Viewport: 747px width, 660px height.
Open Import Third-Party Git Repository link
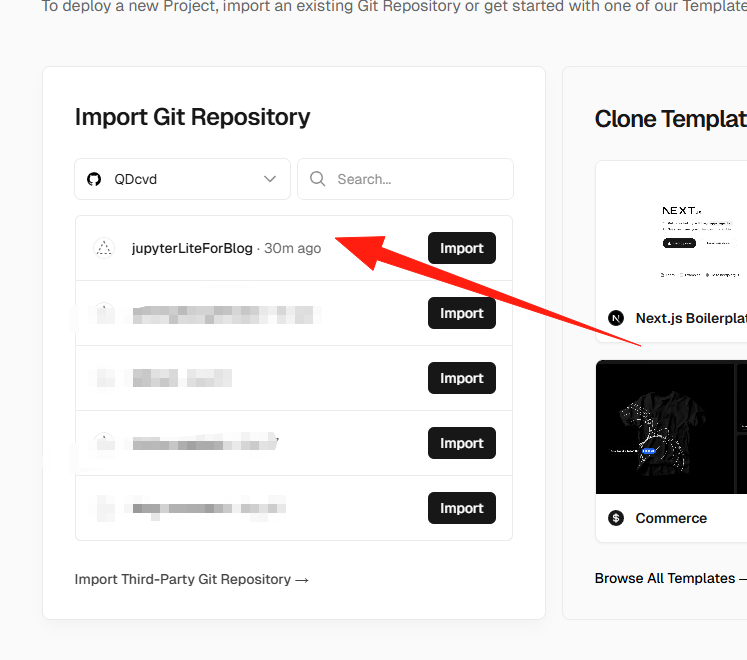[192, 579]
